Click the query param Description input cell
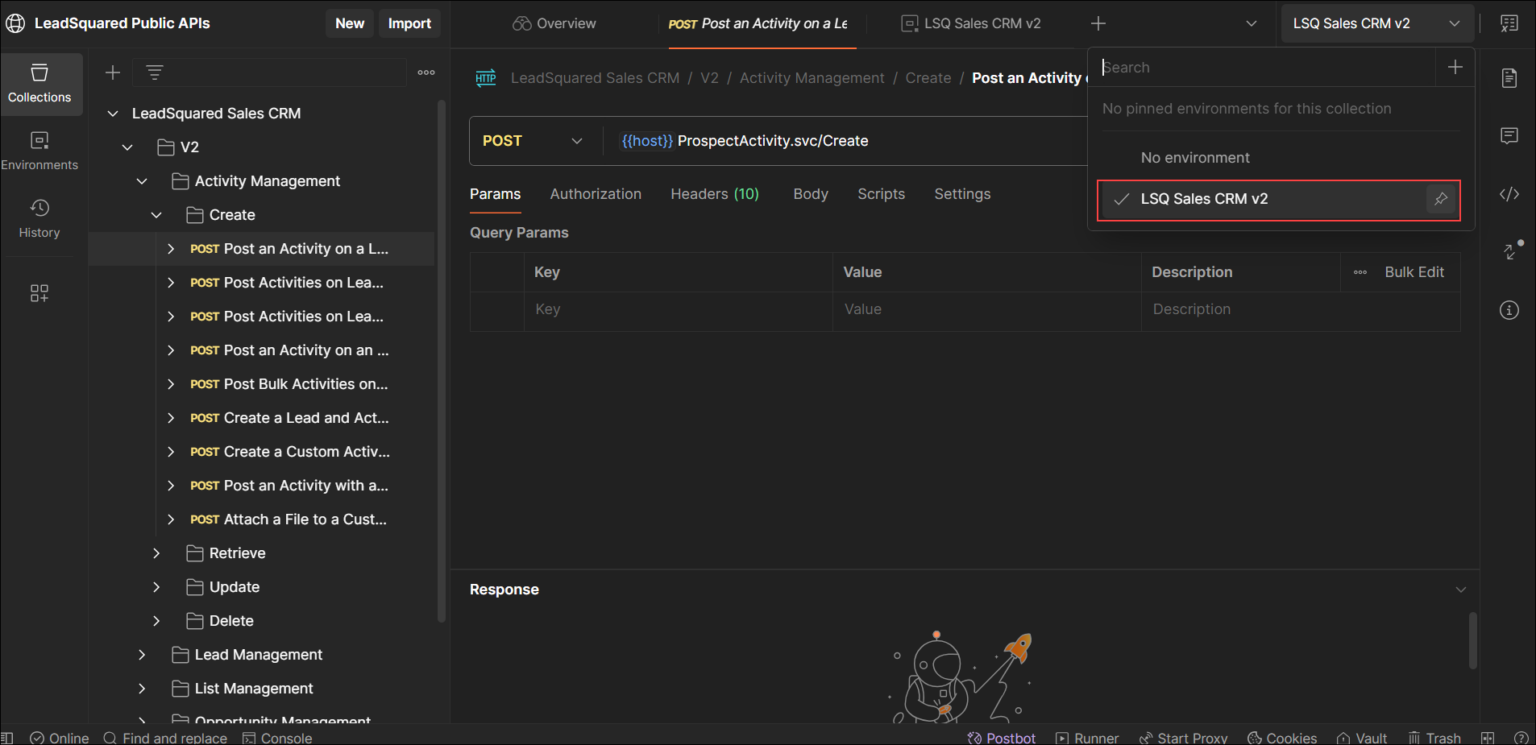This screenshot has width=1536, height=745. [1300, 310]
